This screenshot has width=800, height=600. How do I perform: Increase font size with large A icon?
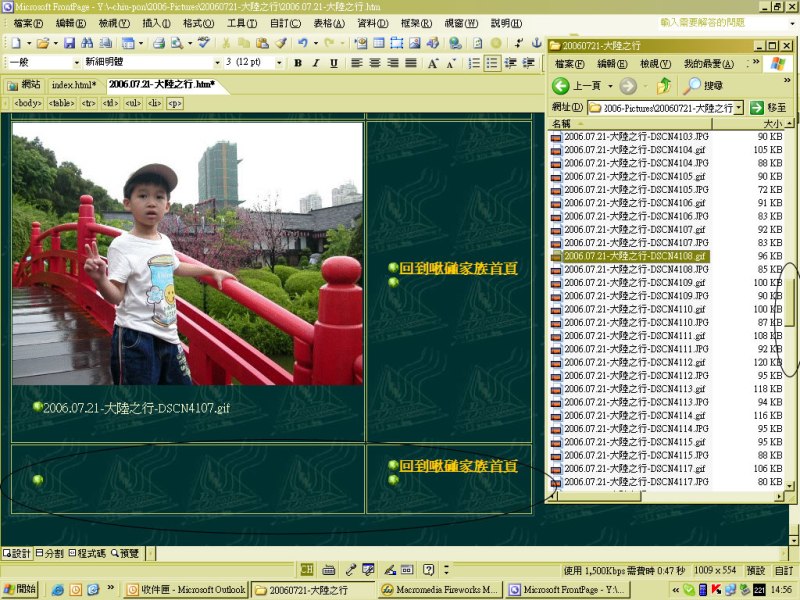pos(433,63)
